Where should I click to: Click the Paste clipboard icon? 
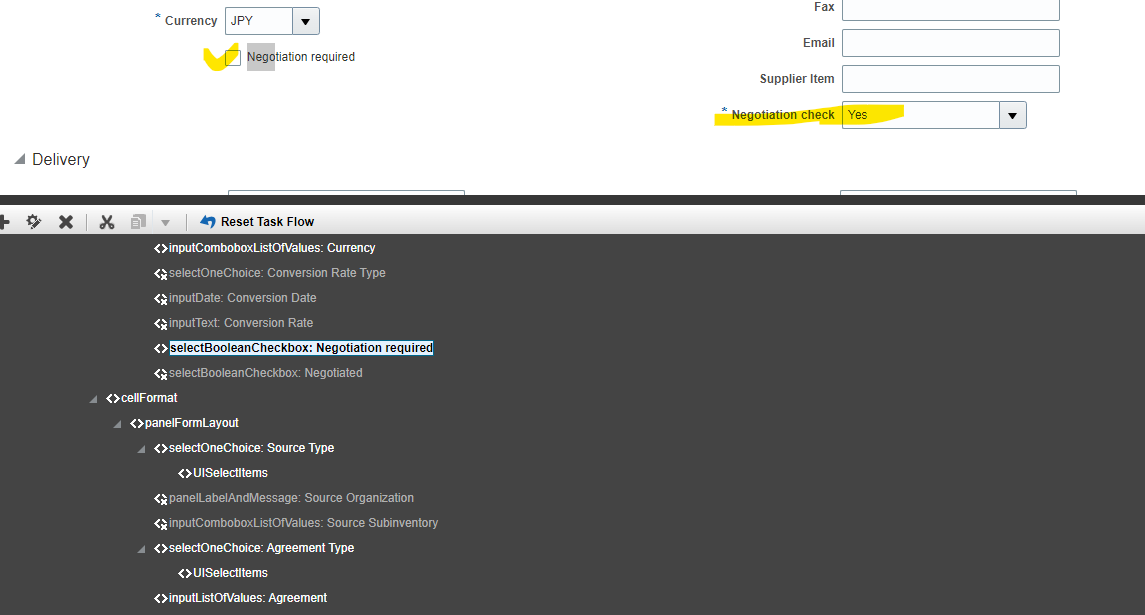tap(136, 222)
